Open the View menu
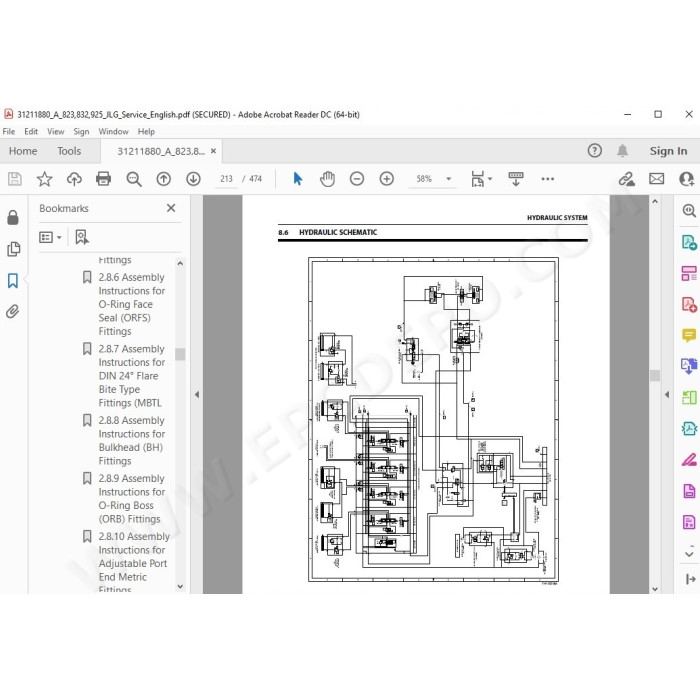 point(56,132)
